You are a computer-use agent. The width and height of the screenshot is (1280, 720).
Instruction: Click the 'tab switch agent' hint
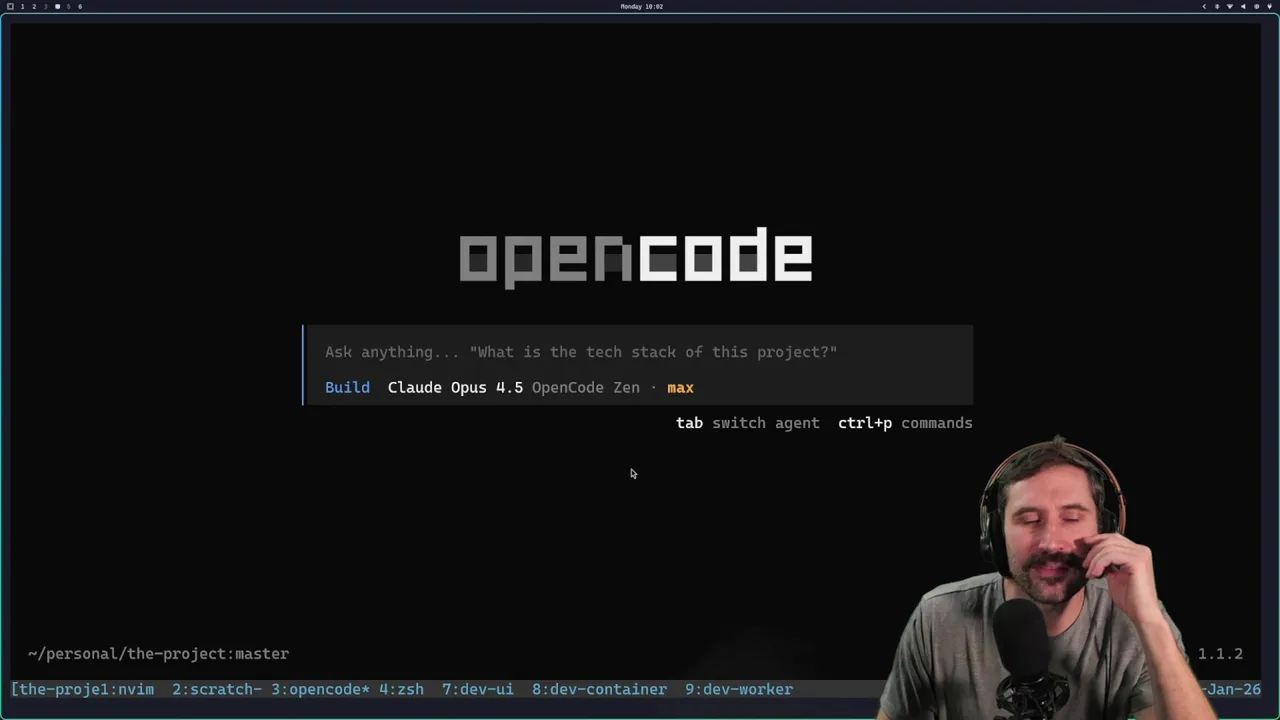click(747, 423)
